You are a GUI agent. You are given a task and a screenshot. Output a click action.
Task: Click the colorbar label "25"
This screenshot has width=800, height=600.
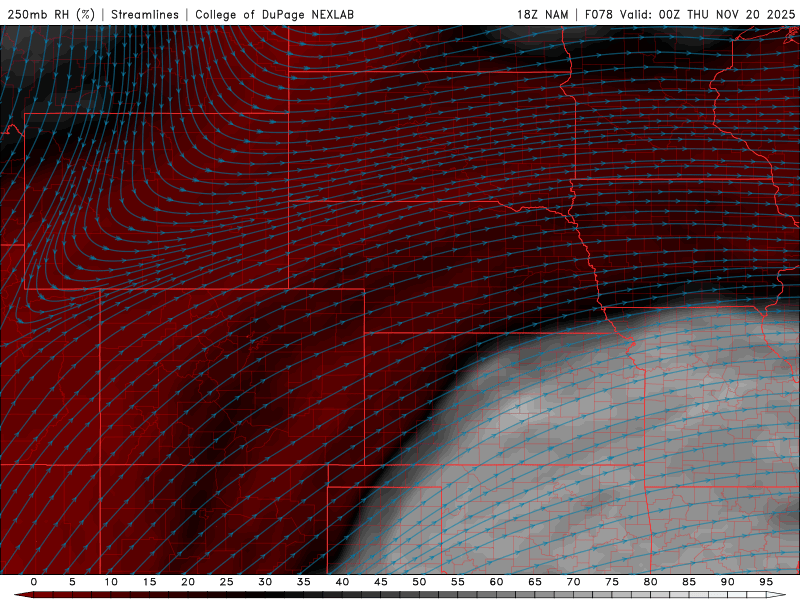(227, 582)
